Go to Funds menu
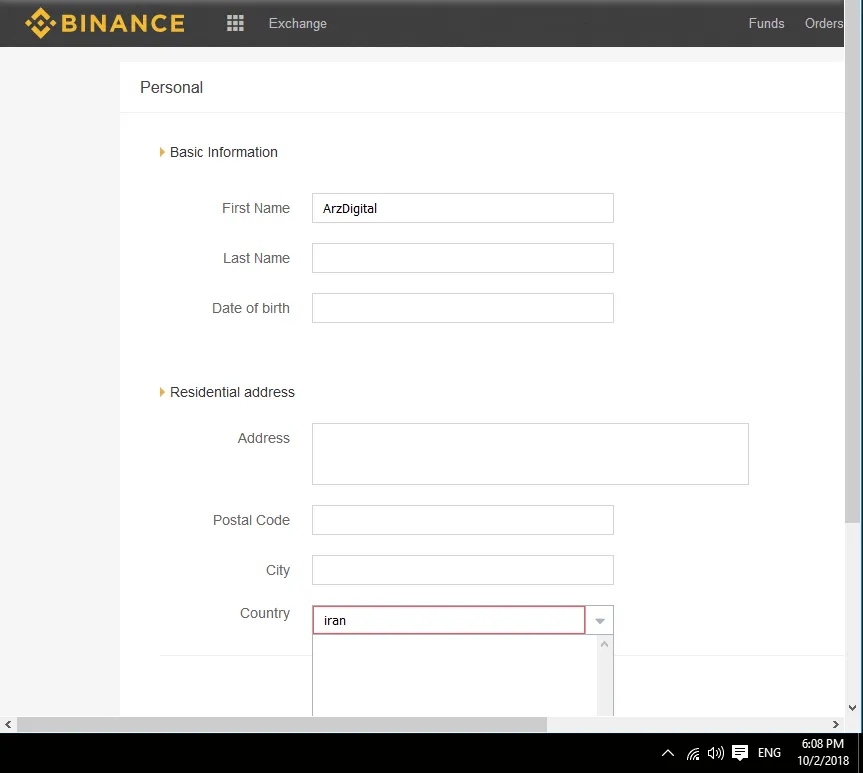 (x=766, y=23)
